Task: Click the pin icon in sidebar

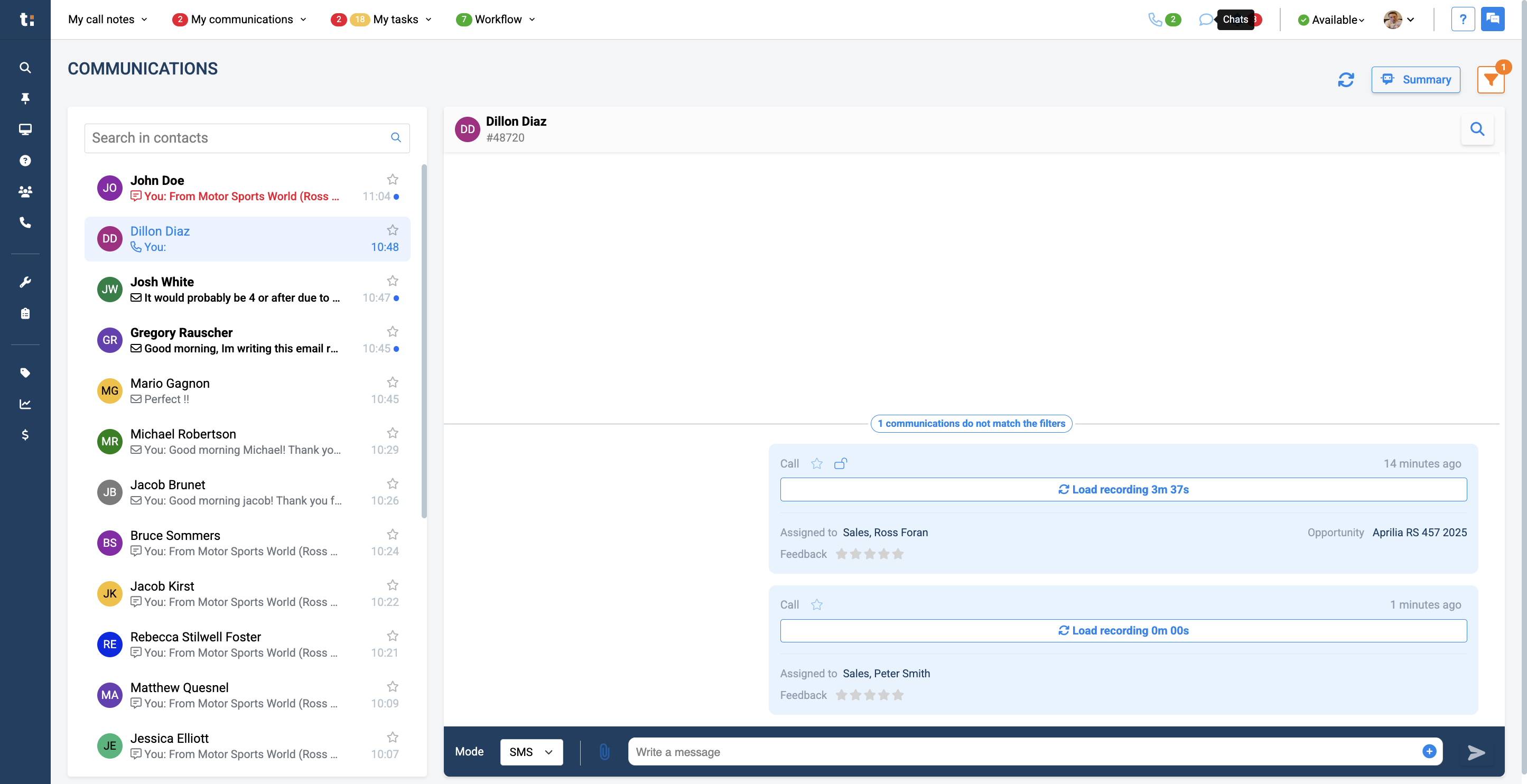Action: [25, 98]
